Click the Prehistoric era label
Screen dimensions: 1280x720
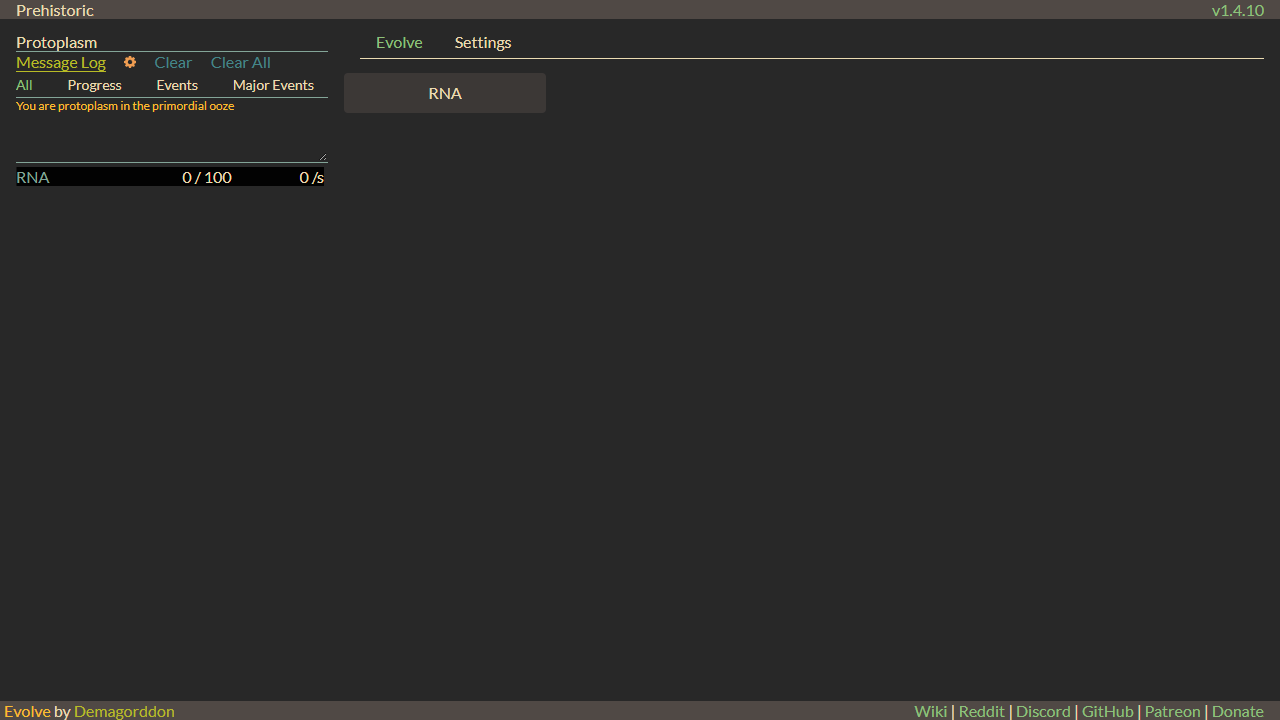55,10
